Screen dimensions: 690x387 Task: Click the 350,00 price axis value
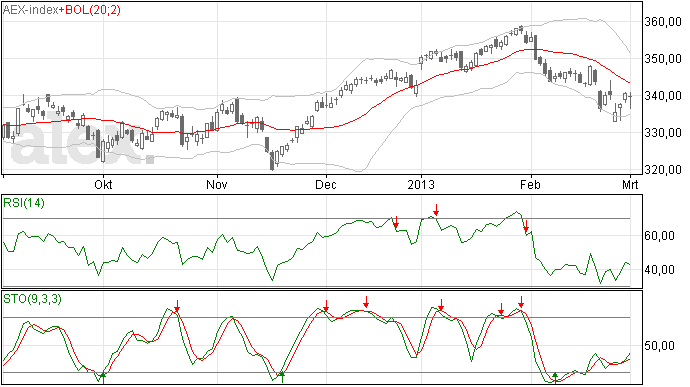click(663, 59)
